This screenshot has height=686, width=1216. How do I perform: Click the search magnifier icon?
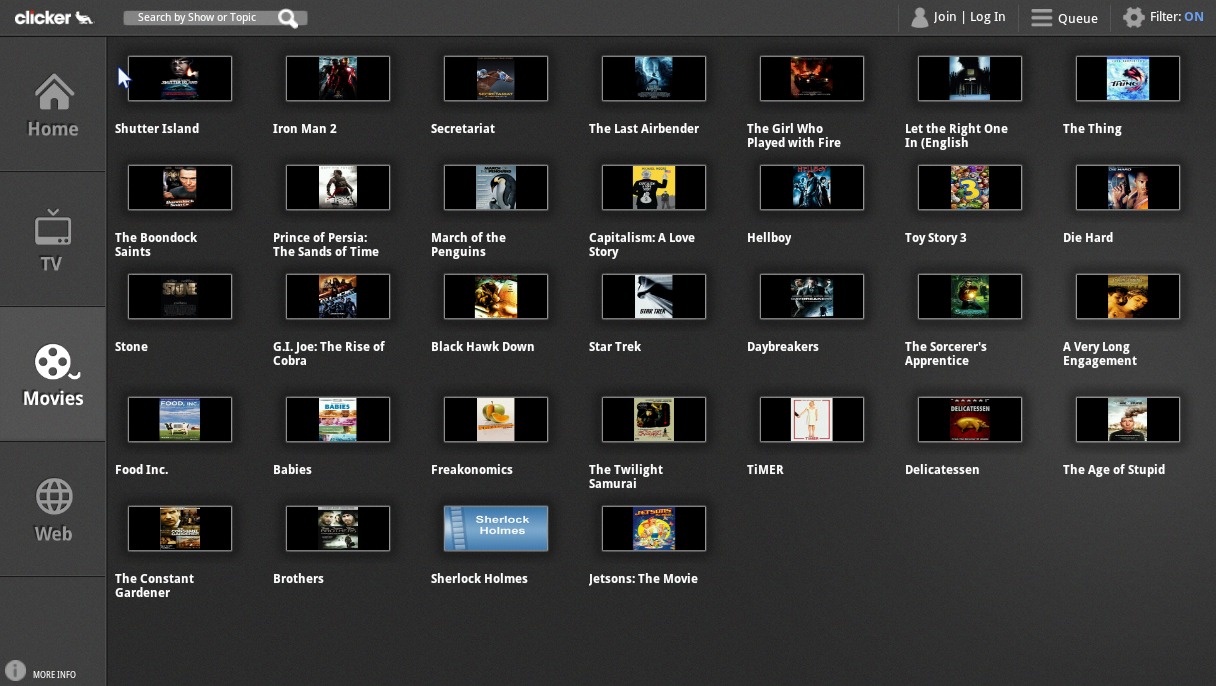coord(288,18)
